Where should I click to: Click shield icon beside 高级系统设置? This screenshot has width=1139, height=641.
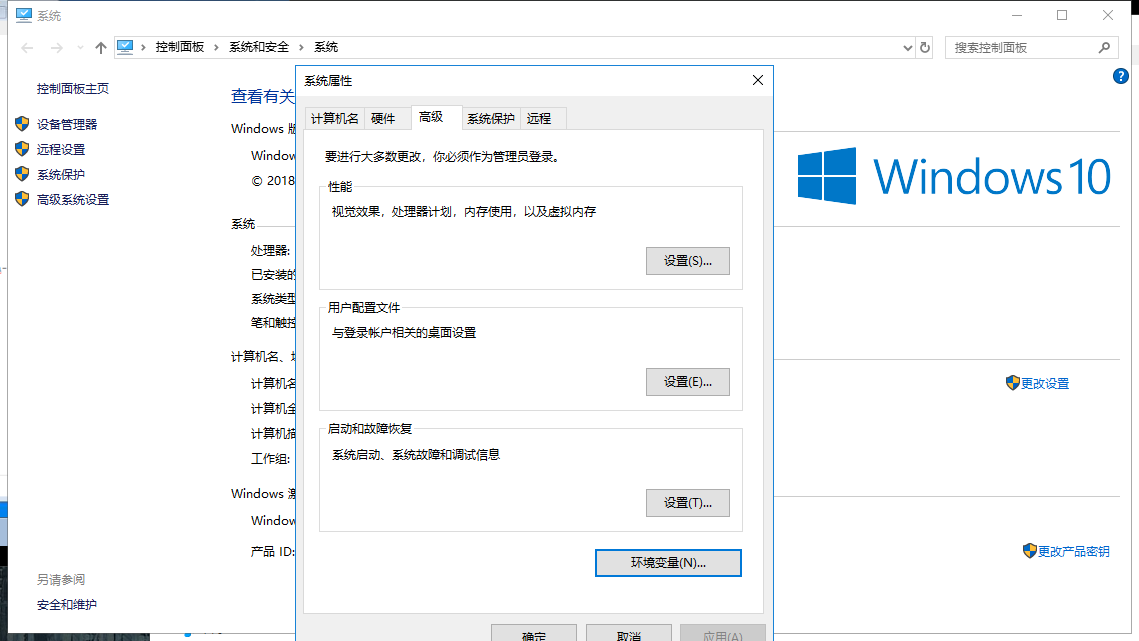[23, 199]
